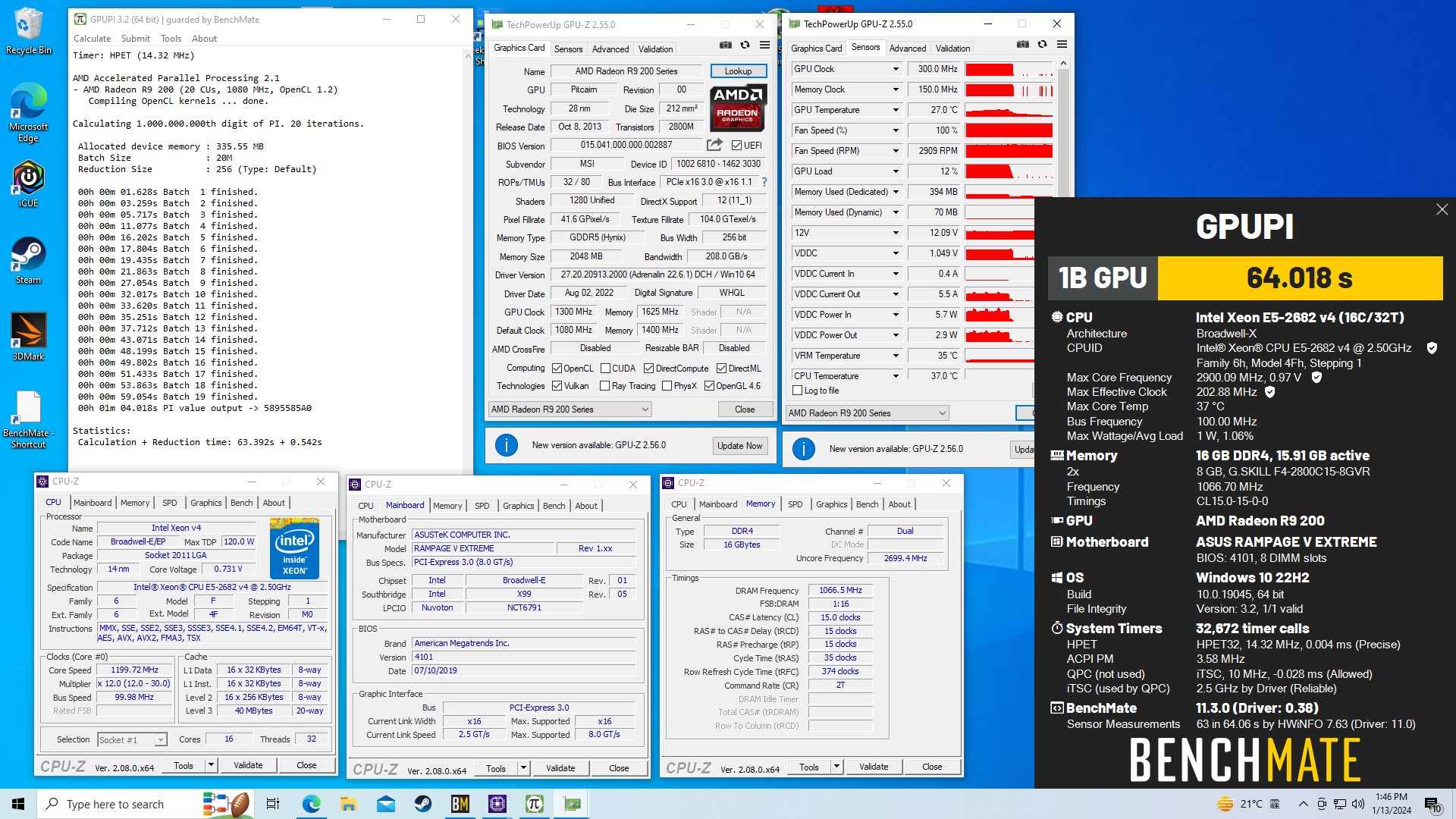Open the hamburger menu in GPU-Z Graphics Card window
1456x819 pixels.
pyautogui.click(x=765, y=45)
